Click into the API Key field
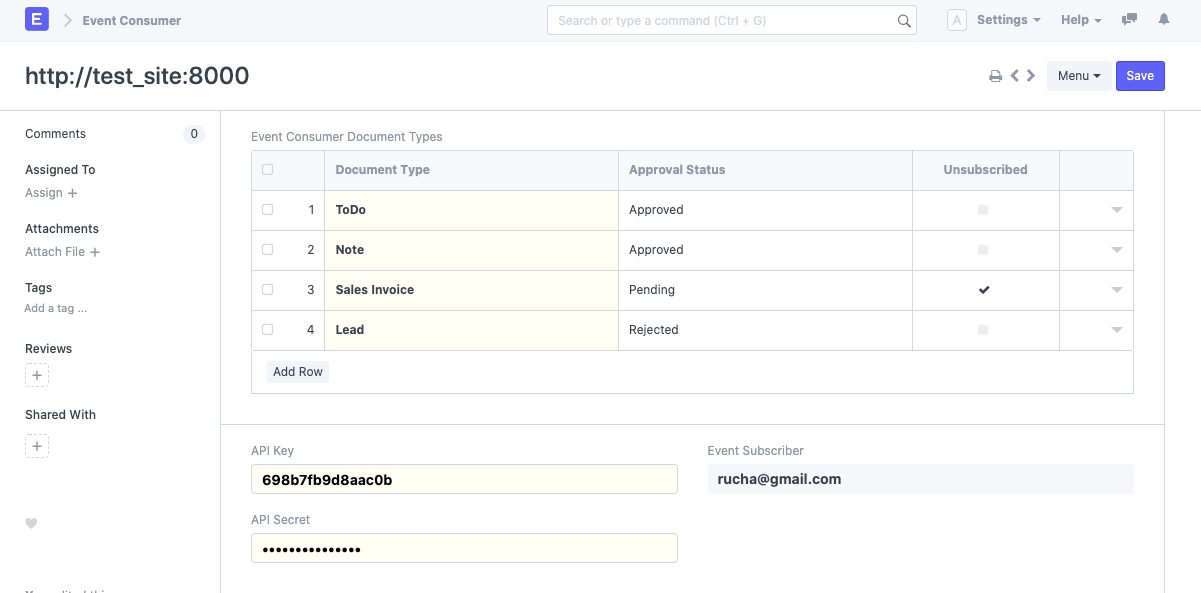This screenshot has width=1201, height=593. 464,479
